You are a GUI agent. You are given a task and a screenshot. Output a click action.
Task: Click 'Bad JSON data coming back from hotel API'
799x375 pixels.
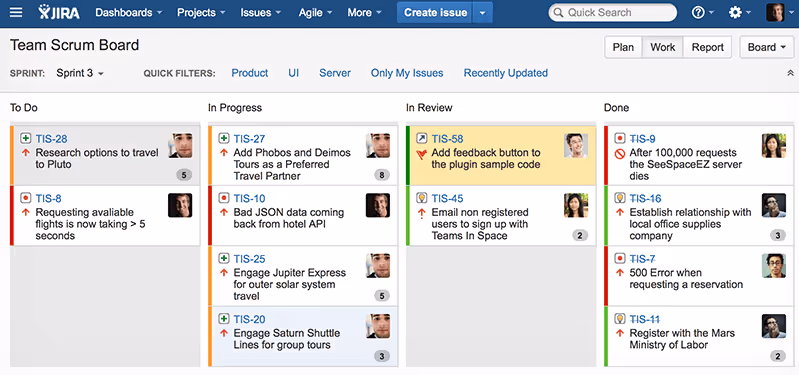288,218
